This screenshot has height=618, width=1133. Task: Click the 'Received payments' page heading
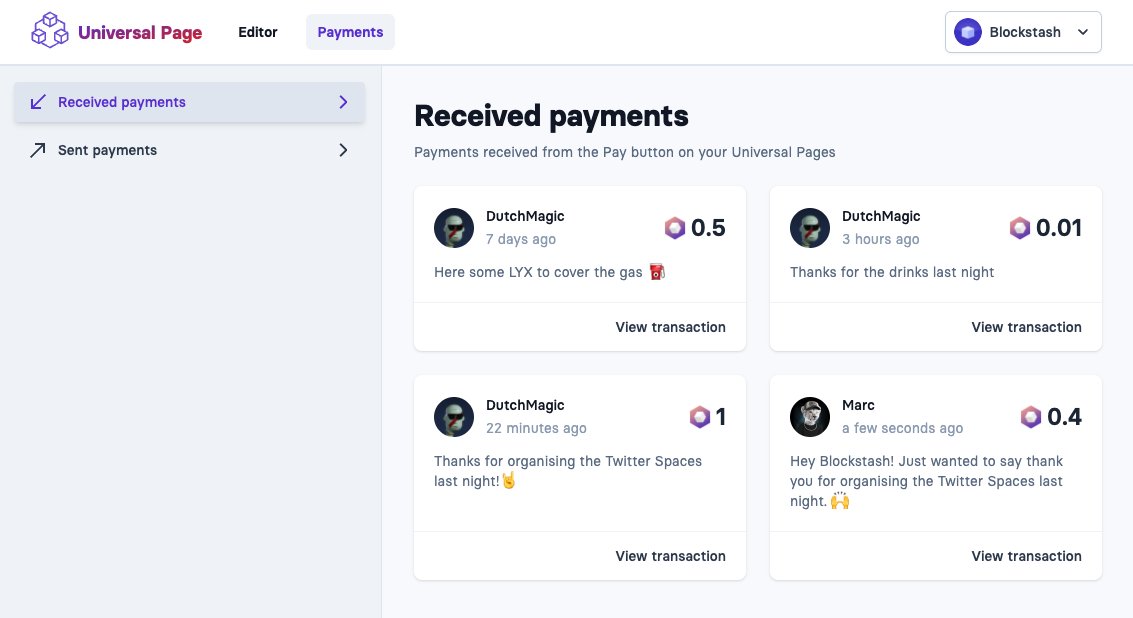tap(551, 116)
